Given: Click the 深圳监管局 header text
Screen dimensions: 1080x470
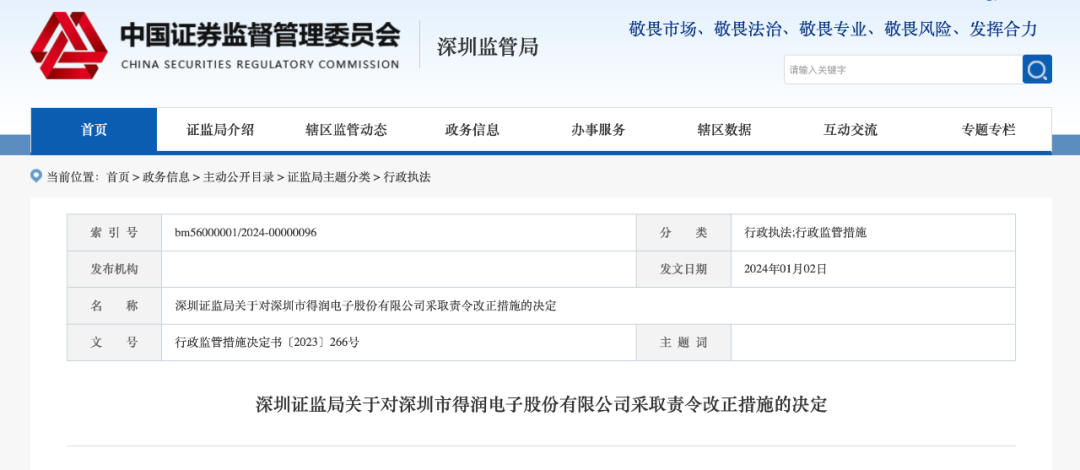Looking at the screenshot, I should point(488,47).
